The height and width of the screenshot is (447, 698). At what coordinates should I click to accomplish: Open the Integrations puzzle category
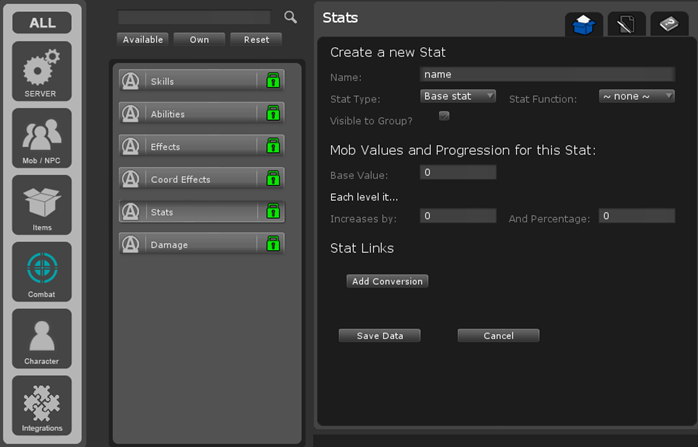pyautogui.click(x=42, y=406)
